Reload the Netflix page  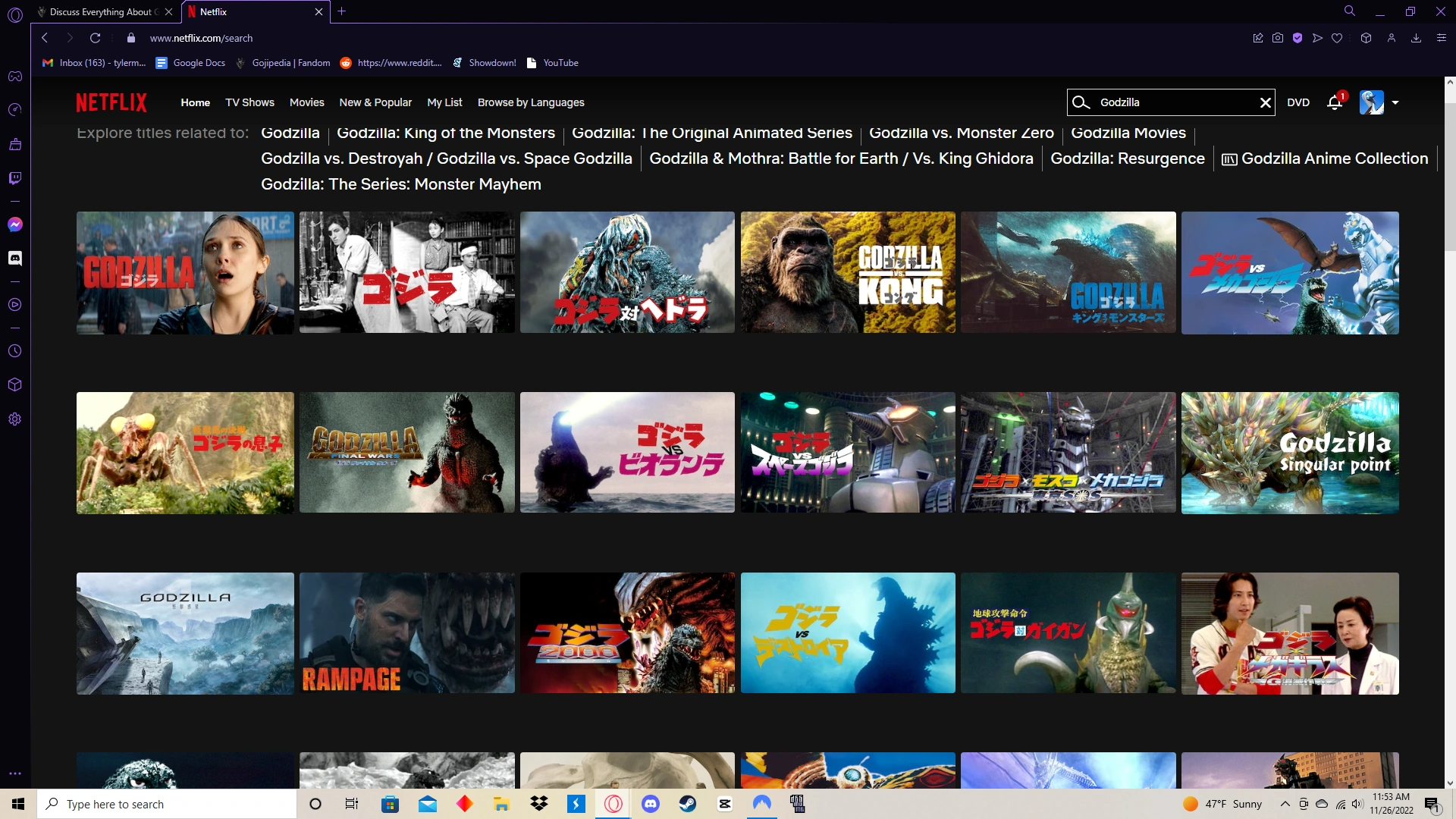point(95,38)
